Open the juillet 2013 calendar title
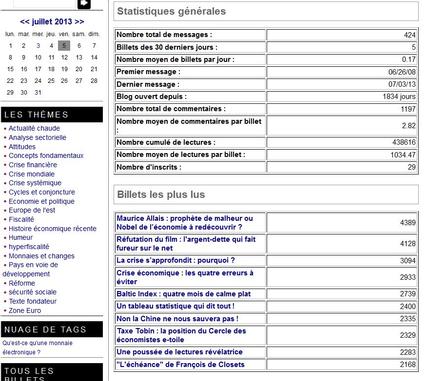Screen dimensions: 425x381 (x=52, y=22)
